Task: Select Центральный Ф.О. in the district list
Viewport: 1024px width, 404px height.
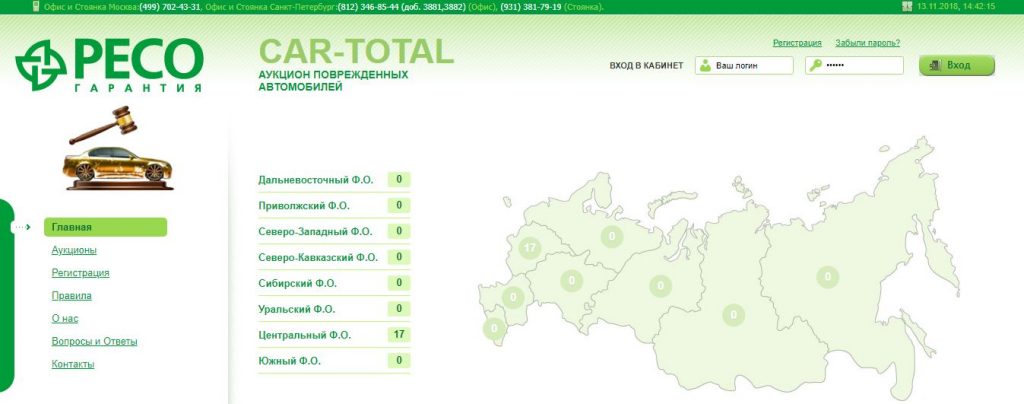Action: [304, 335]
